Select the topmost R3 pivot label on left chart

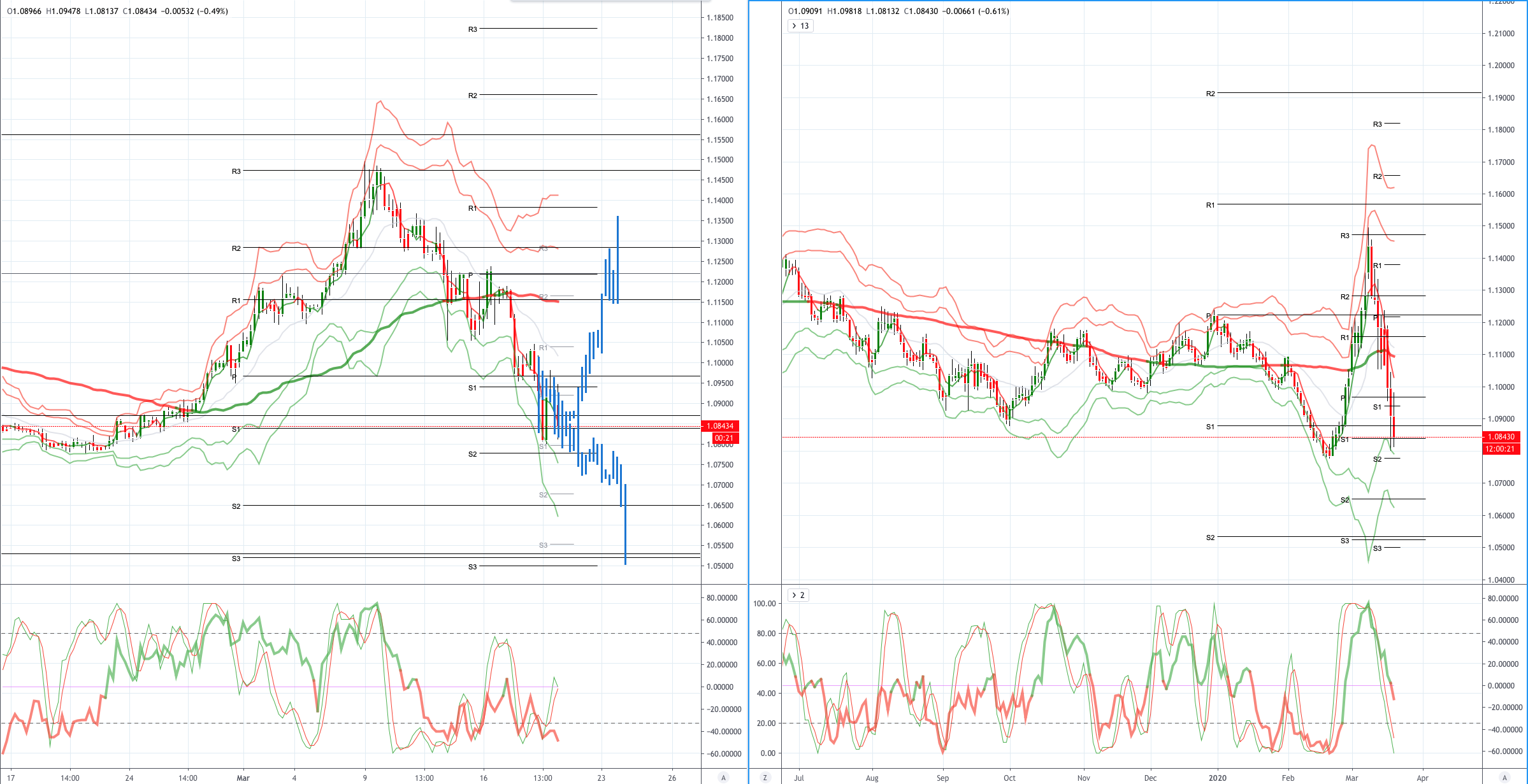(472, 29)
